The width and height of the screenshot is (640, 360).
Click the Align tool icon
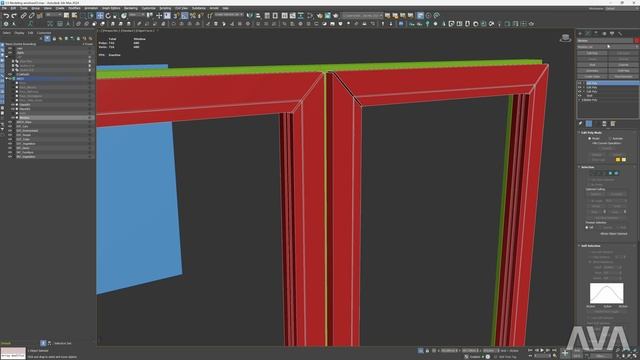[258, 16]
